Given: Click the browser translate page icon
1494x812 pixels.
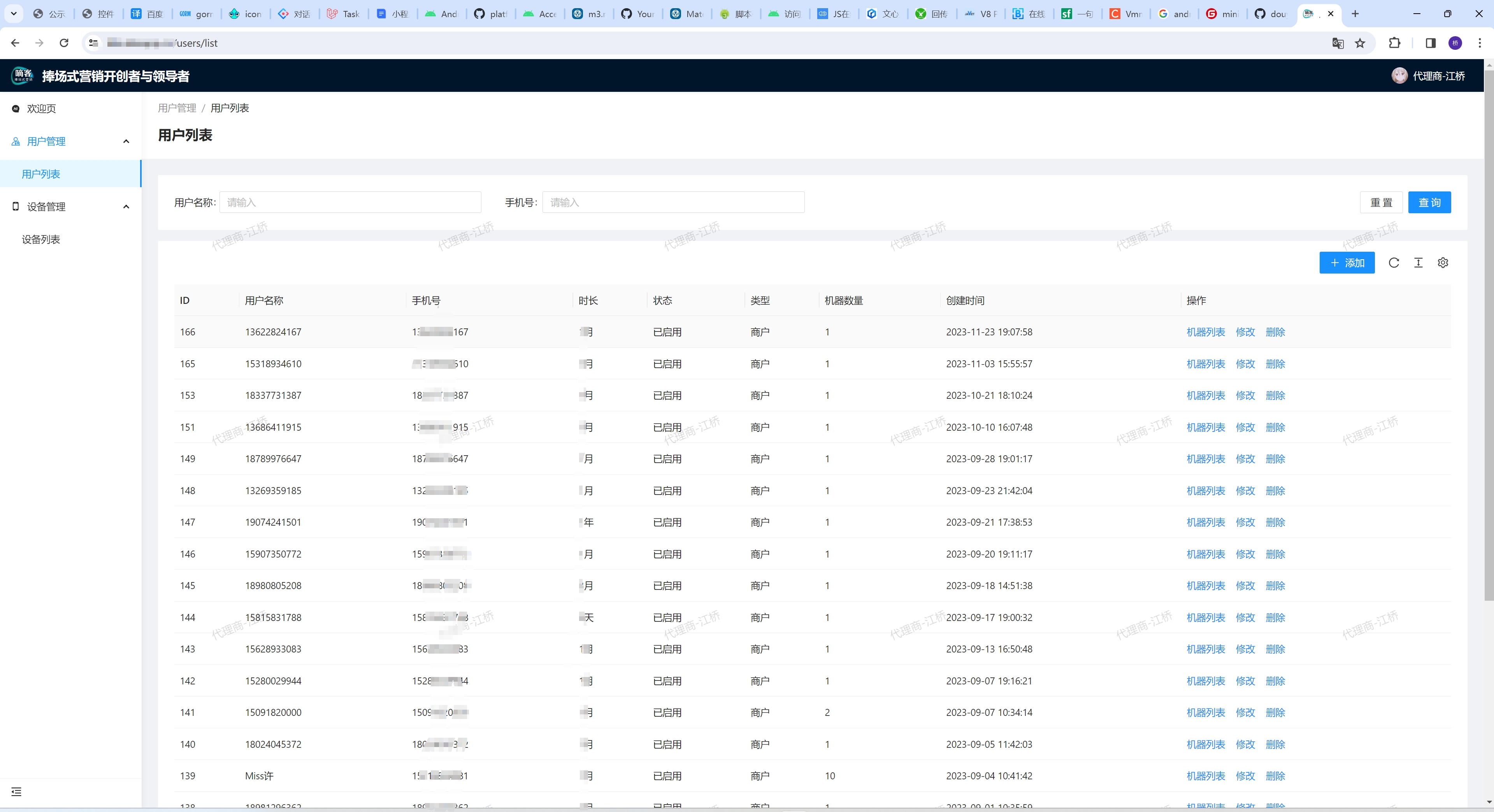Looking at the screenshot, I should (1338, 43).
